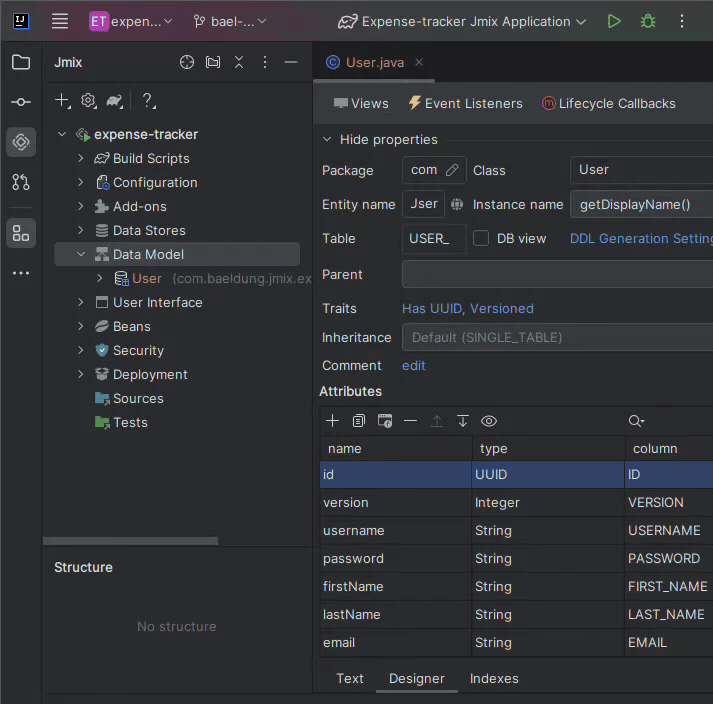This screenshot has height=704, width=713.
Task: Expand the Security tree node
Action: (x=81, y=350)
